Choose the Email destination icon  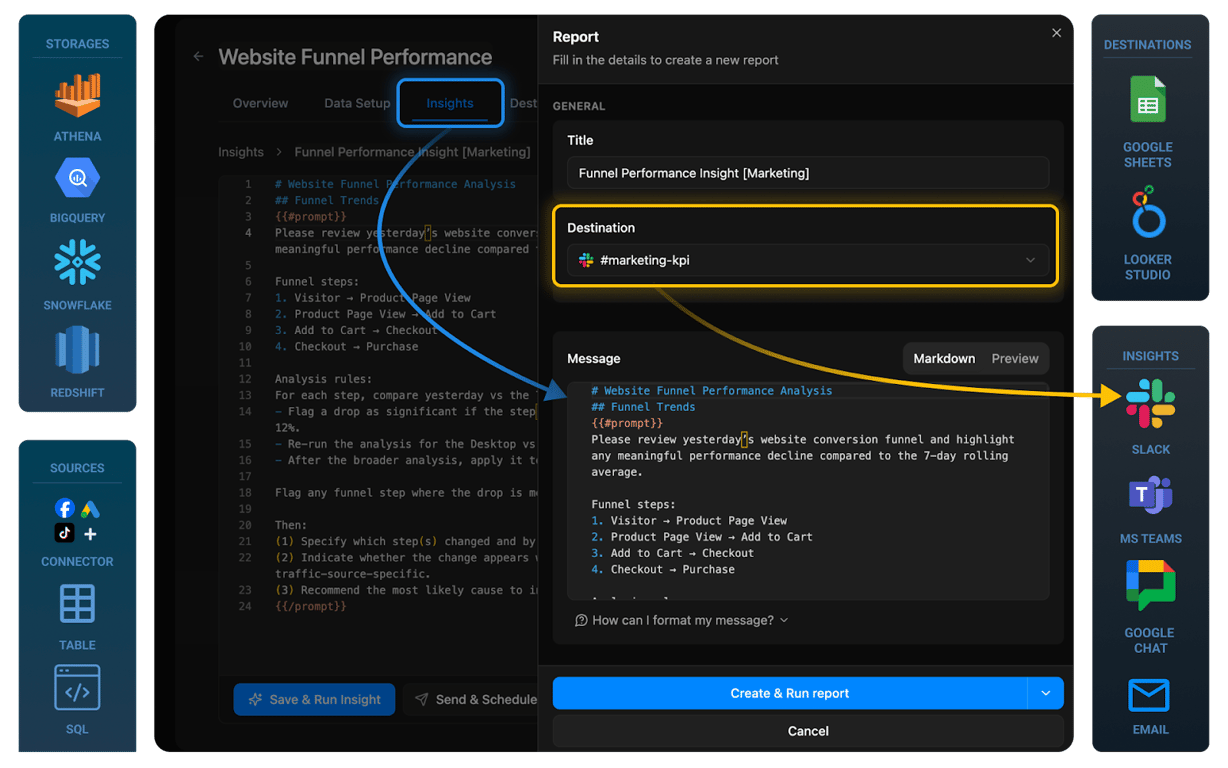pos(1150,695)
